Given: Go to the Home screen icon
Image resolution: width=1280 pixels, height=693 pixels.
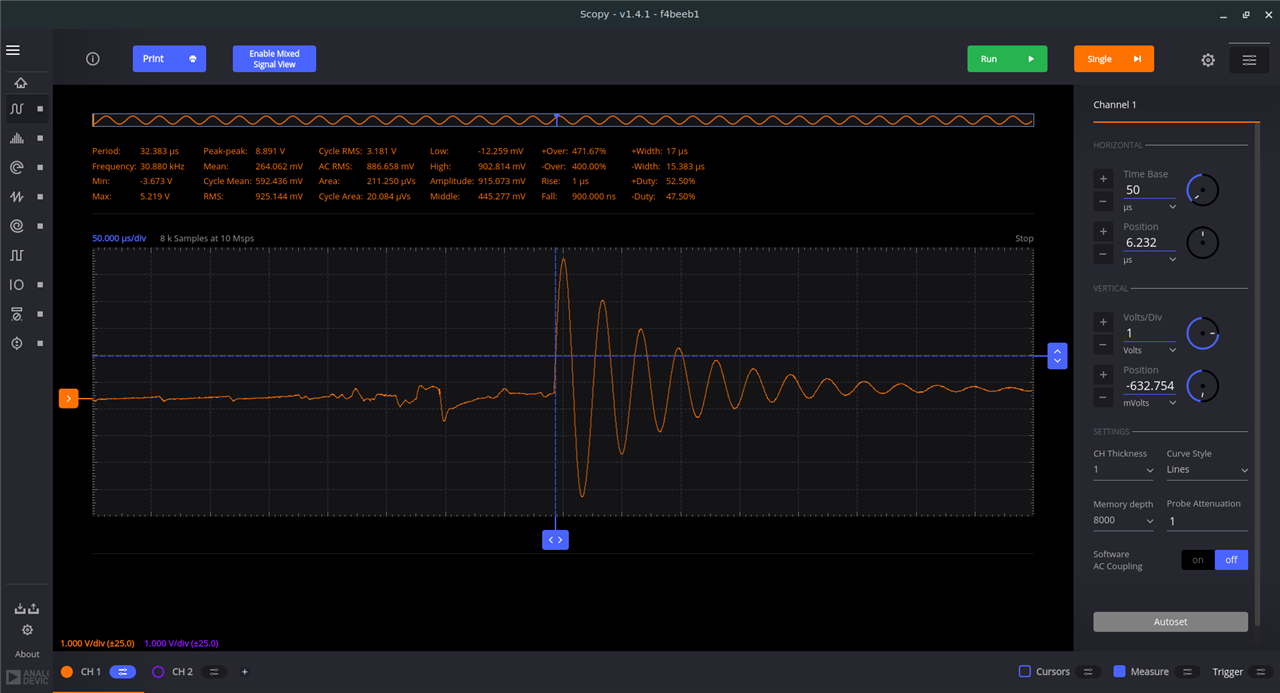Looking at the screenshot, I should coord(18,83).
